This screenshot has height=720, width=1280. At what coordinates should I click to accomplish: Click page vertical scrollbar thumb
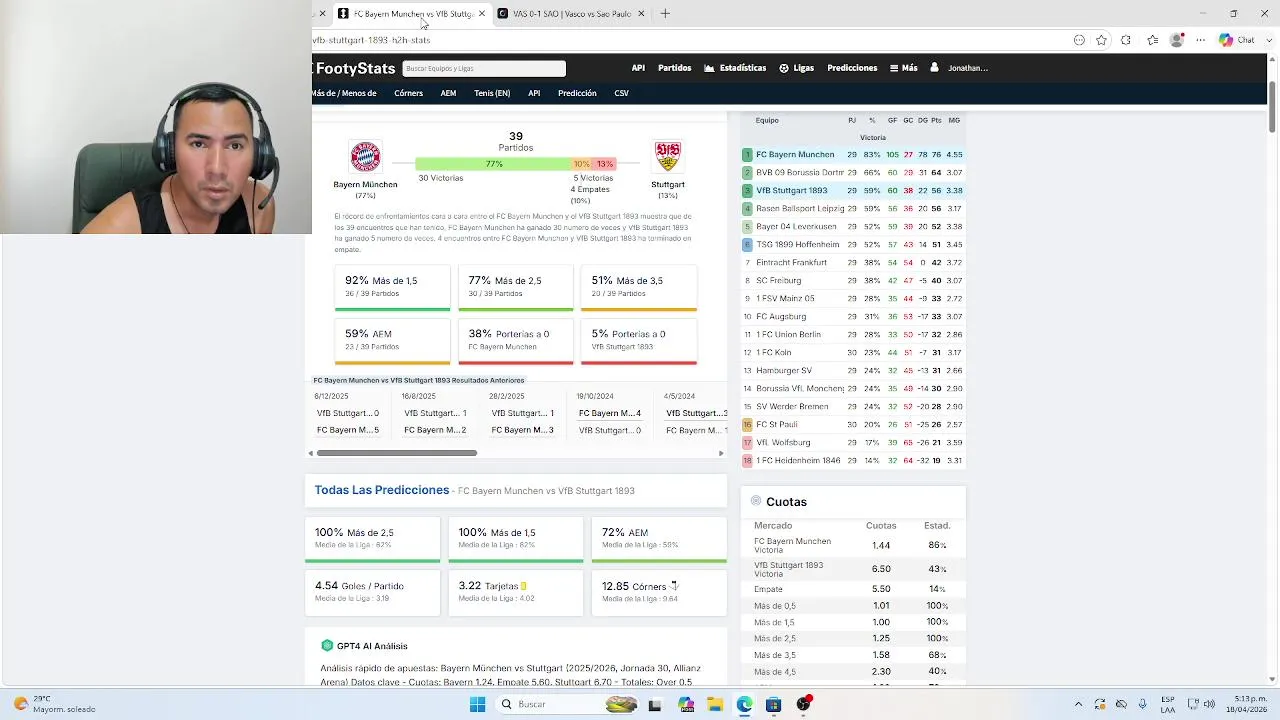(1272, 105)
